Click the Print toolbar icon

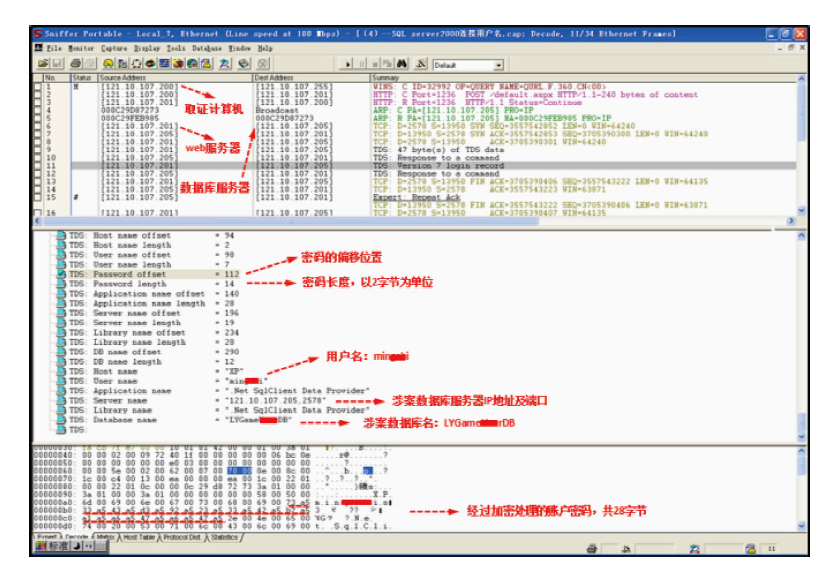76,64
